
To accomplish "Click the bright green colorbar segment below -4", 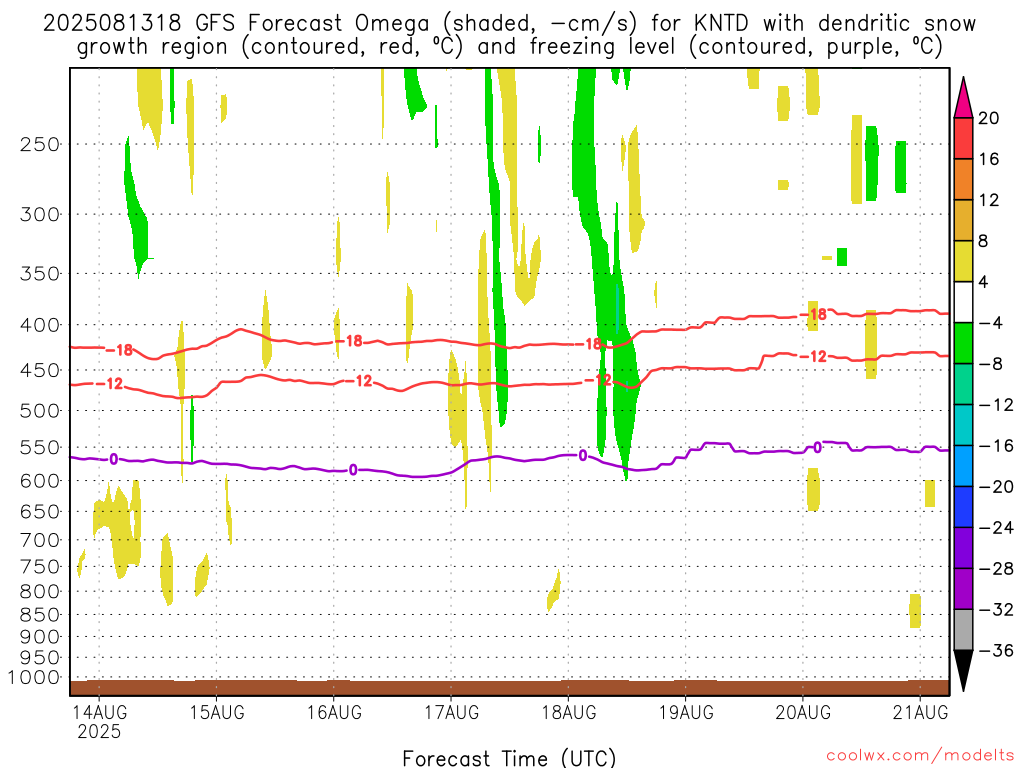I will (963, 344).
